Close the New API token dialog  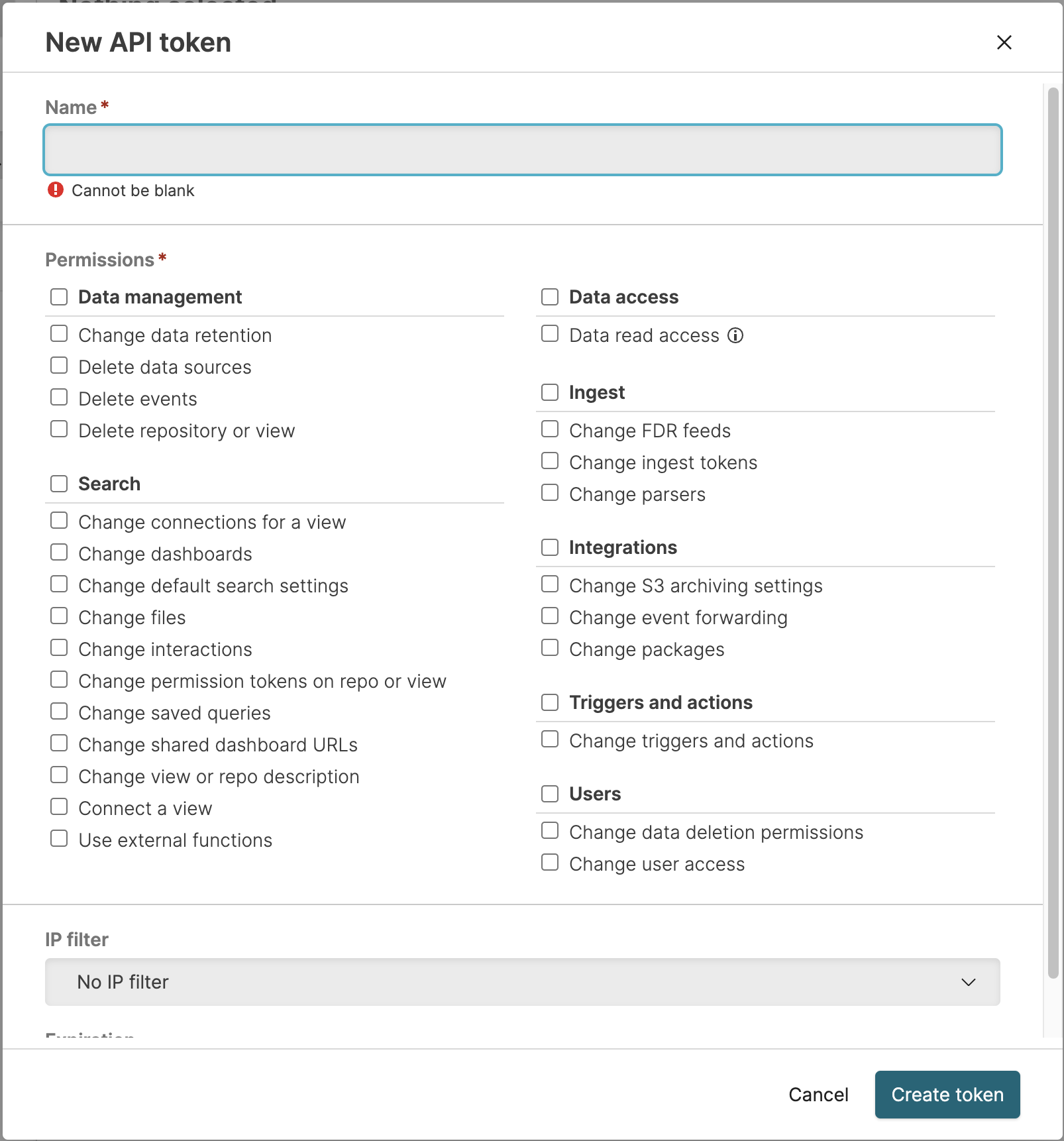(1004, 42)
